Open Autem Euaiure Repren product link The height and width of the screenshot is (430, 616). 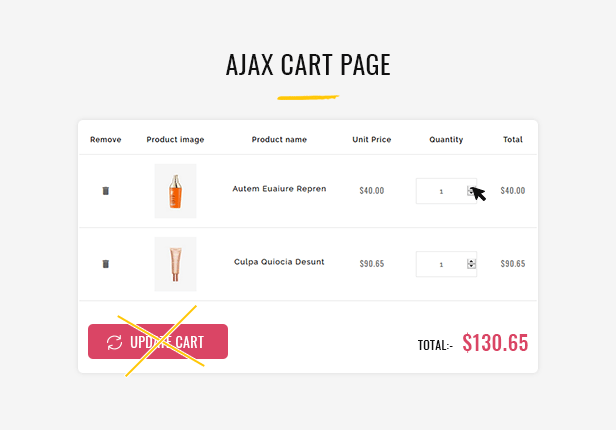279,189
